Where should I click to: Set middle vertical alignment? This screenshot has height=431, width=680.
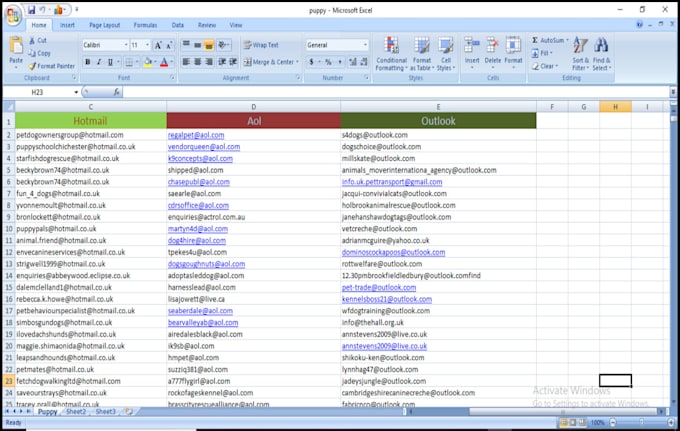click(197, 44)
